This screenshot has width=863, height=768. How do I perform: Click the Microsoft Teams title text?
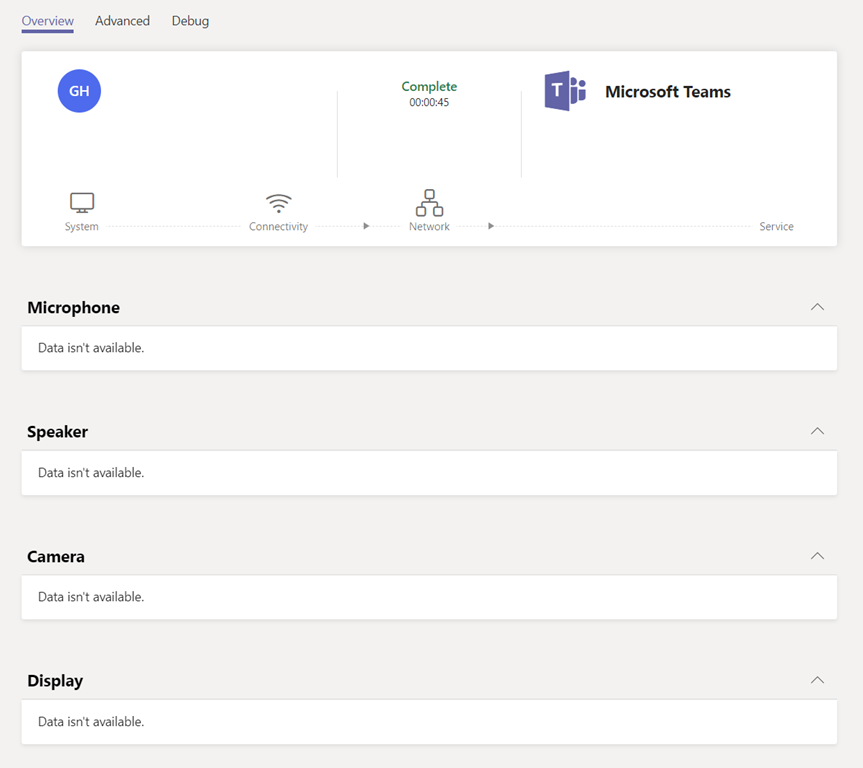coord(667,92)
